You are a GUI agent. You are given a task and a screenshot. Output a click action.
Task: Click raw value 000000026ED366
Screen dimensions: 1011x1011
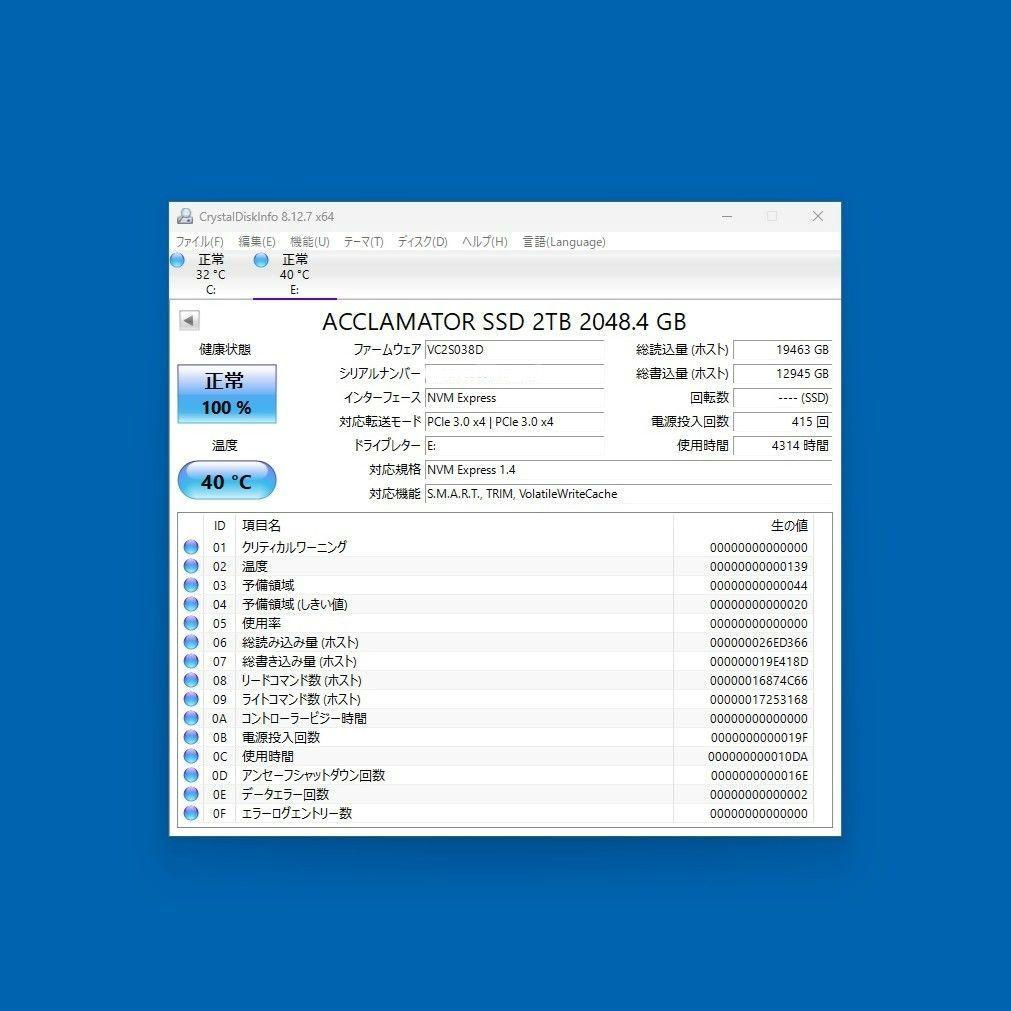[x=758, y=643]
